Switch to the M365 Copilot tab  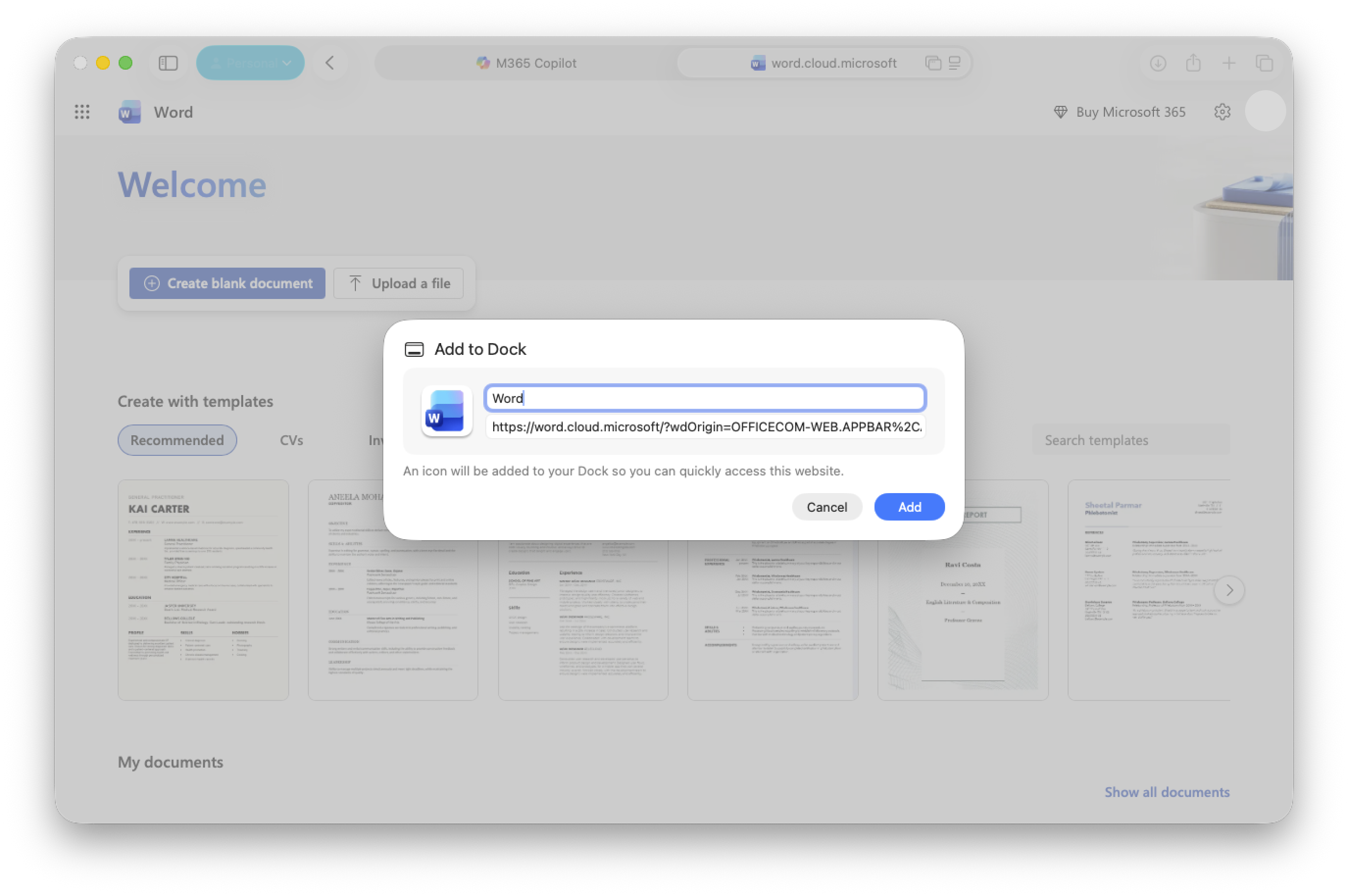[526, 63]
